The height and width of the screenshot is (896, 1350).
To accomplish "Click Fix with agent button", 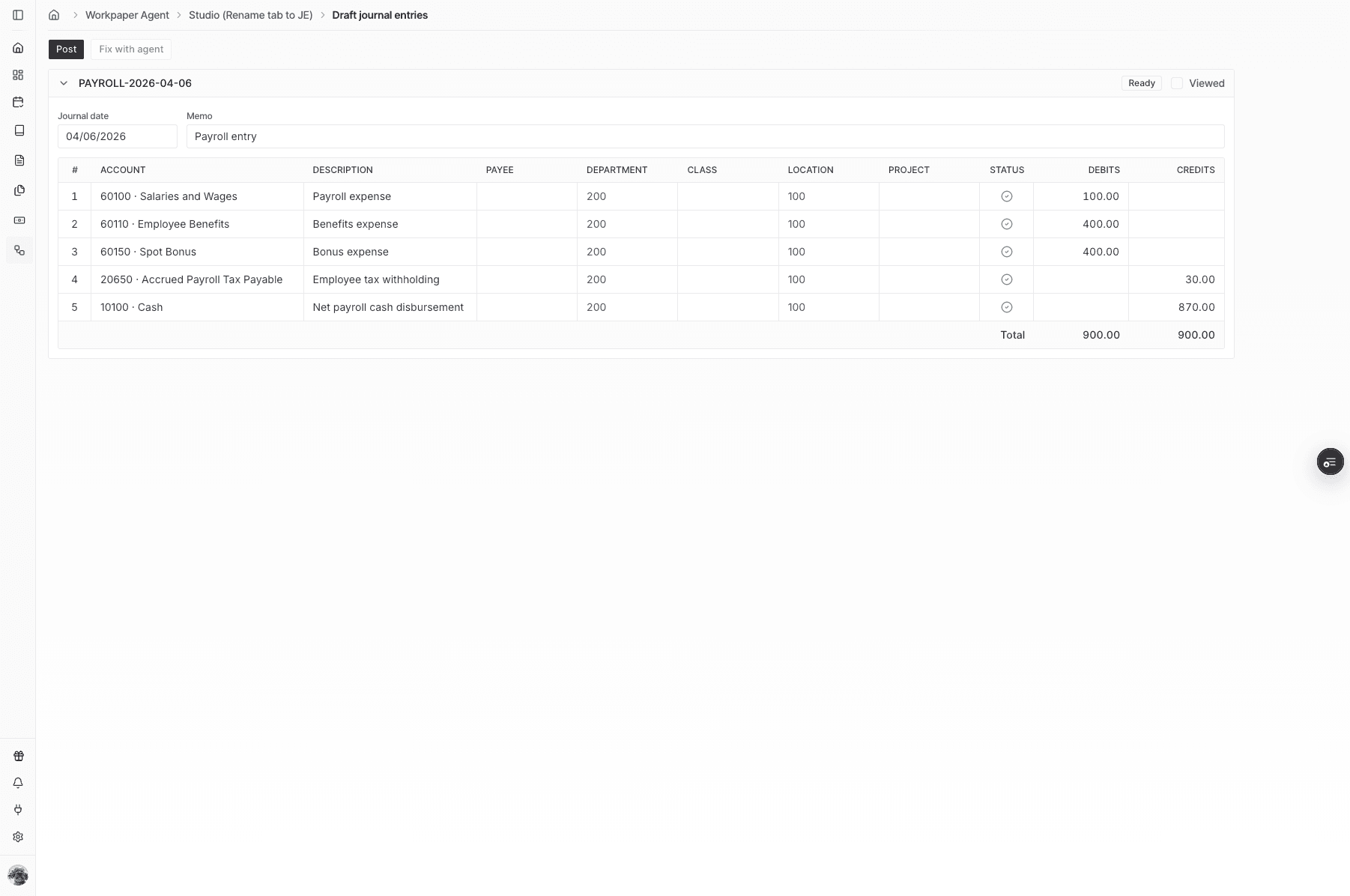I will point(131,49).
